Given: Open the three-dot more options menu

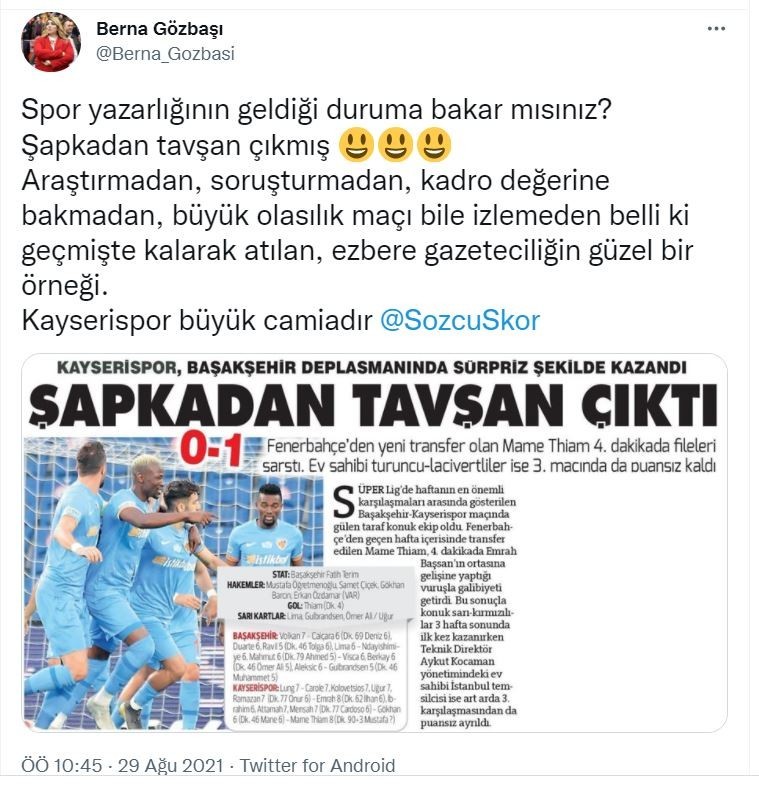Looking at the screenshot, I should coord(716,29).
